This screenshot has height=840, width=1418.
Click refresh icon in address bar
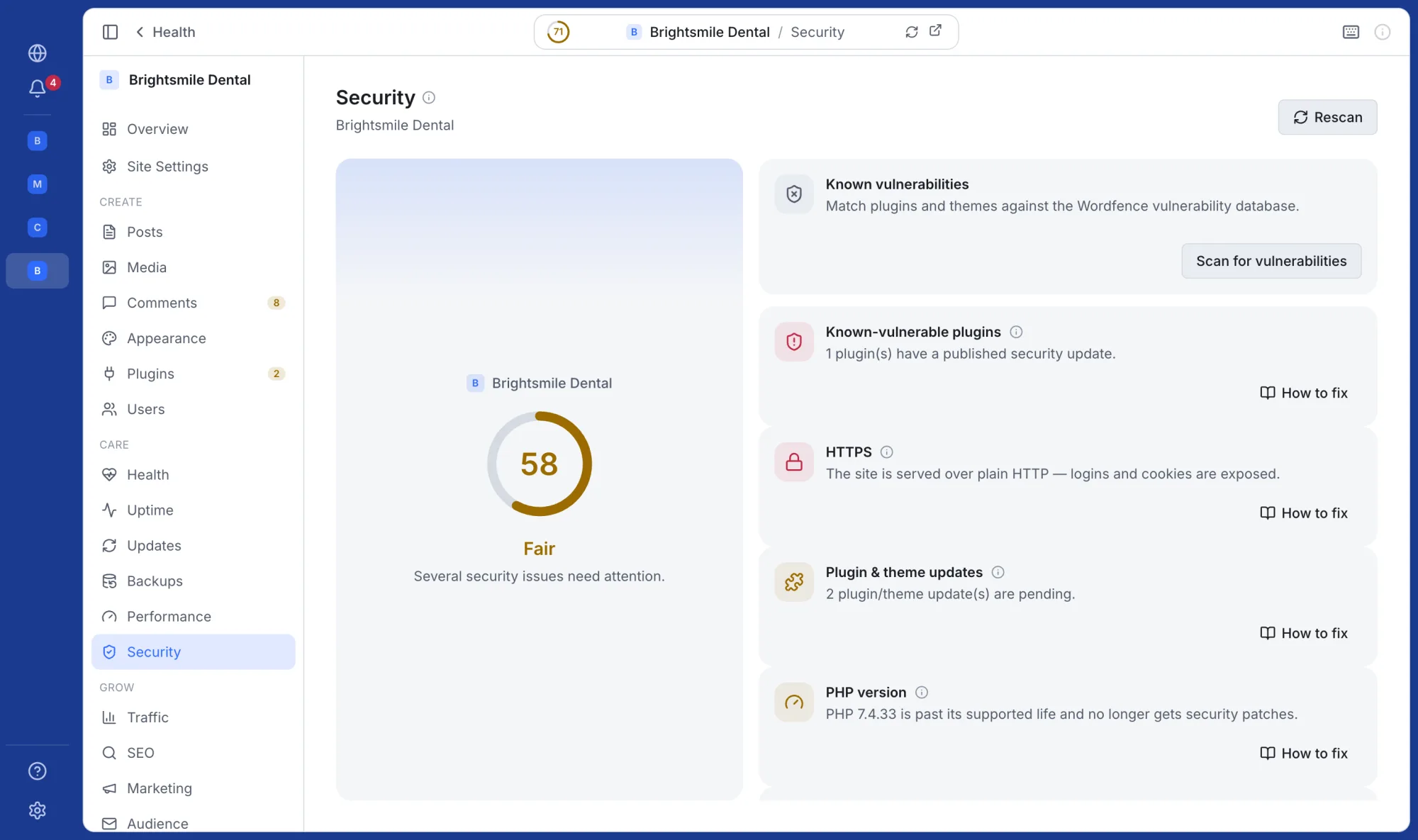click(912, 32)
